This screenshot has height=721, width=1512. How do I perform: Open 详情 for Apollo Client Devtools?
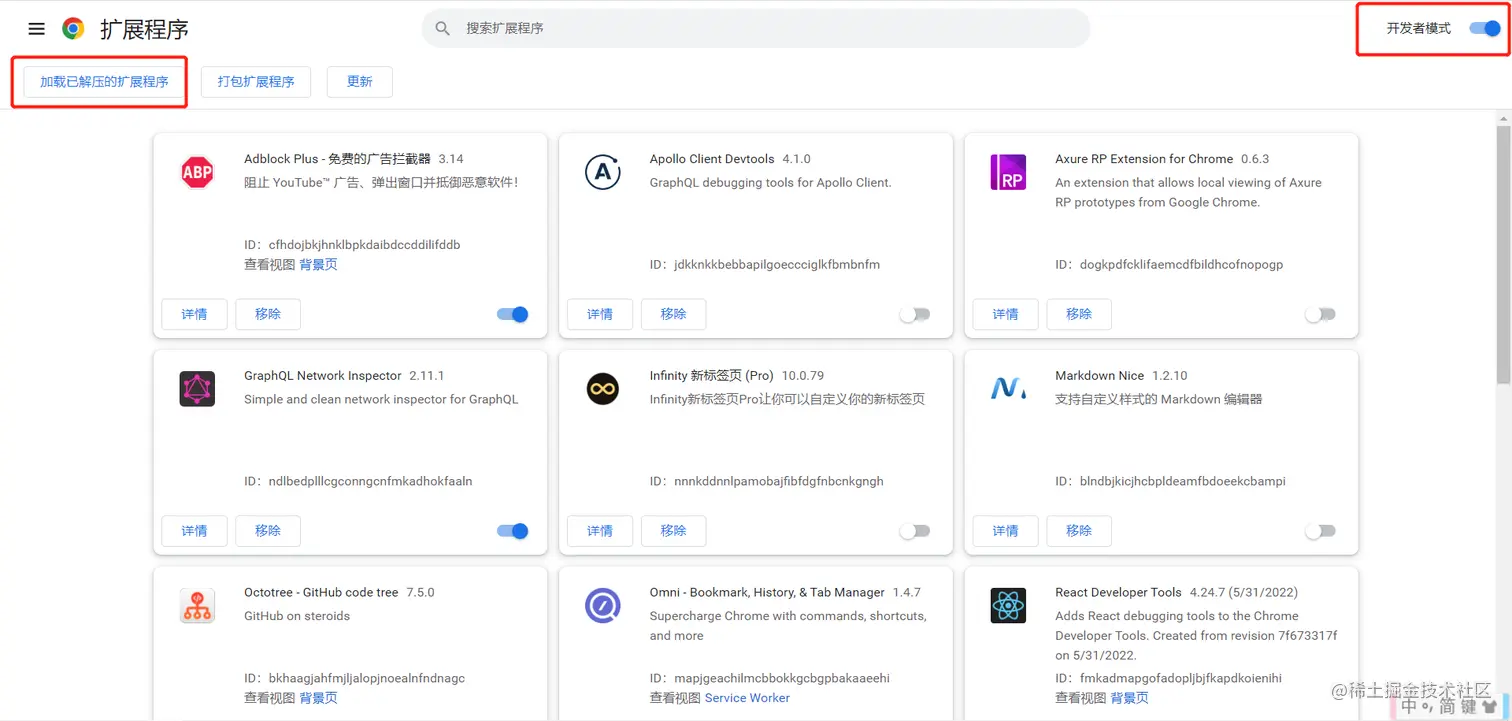[600, 314]
